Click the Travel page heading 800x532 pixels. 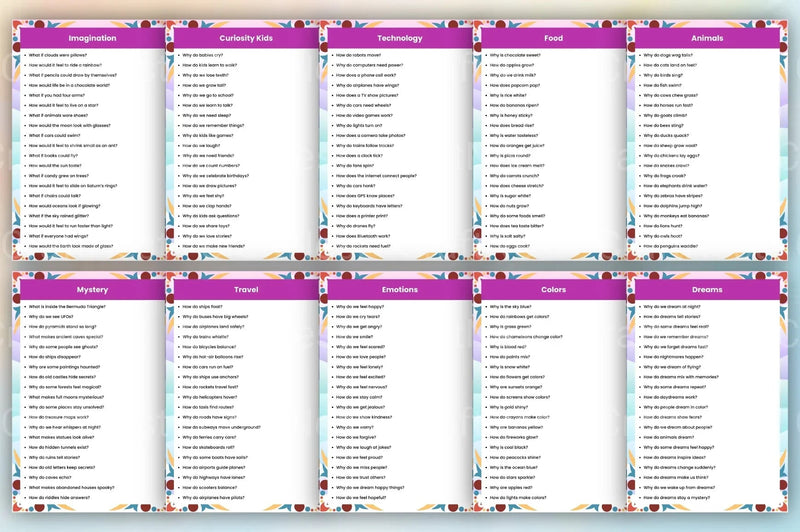[x=246, y=290]
